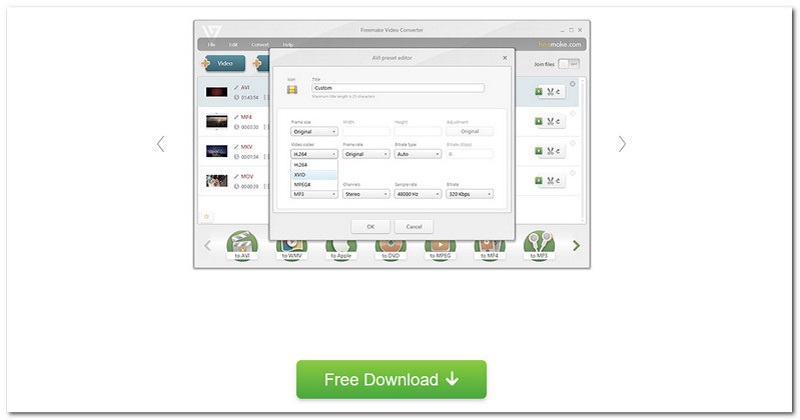Click the Free Download button
This screenshot has height=420, width=800.
pos(391,379)
